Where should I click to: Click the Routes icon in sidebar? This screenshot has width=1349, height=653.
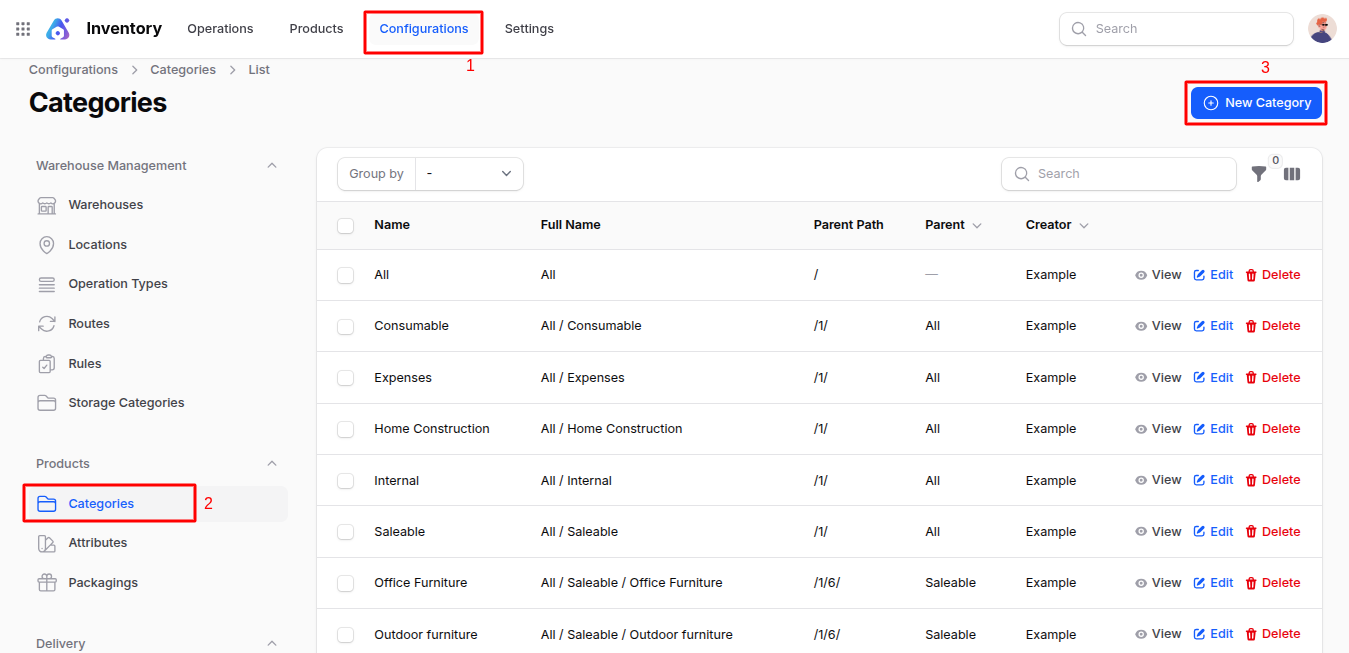pos(46,323)
